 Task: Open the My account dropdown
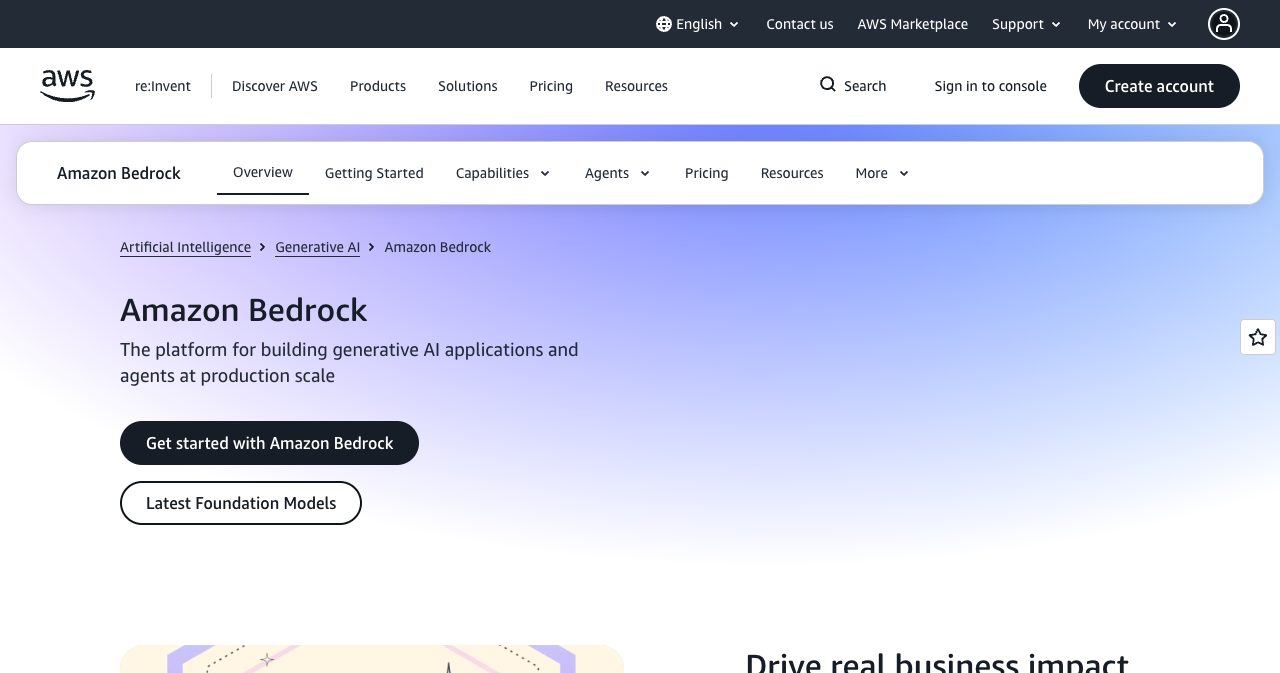(x=1133, y=24)
